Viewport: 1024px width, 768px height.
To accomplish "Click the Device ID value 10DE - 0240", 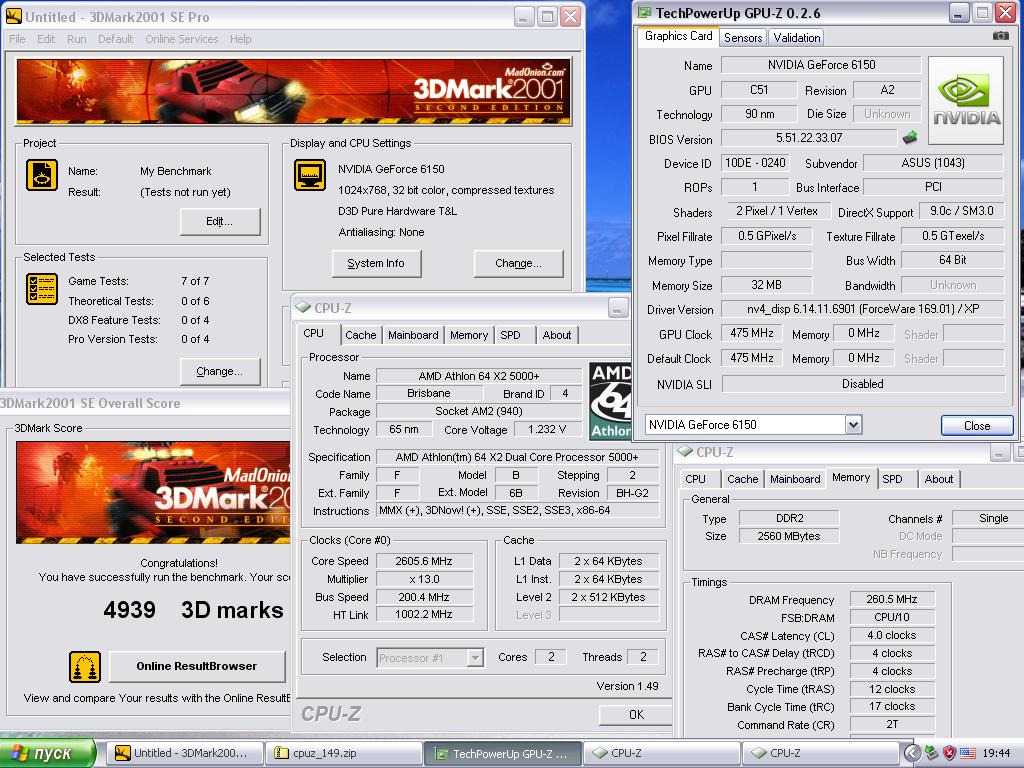I will click(755, 163).
